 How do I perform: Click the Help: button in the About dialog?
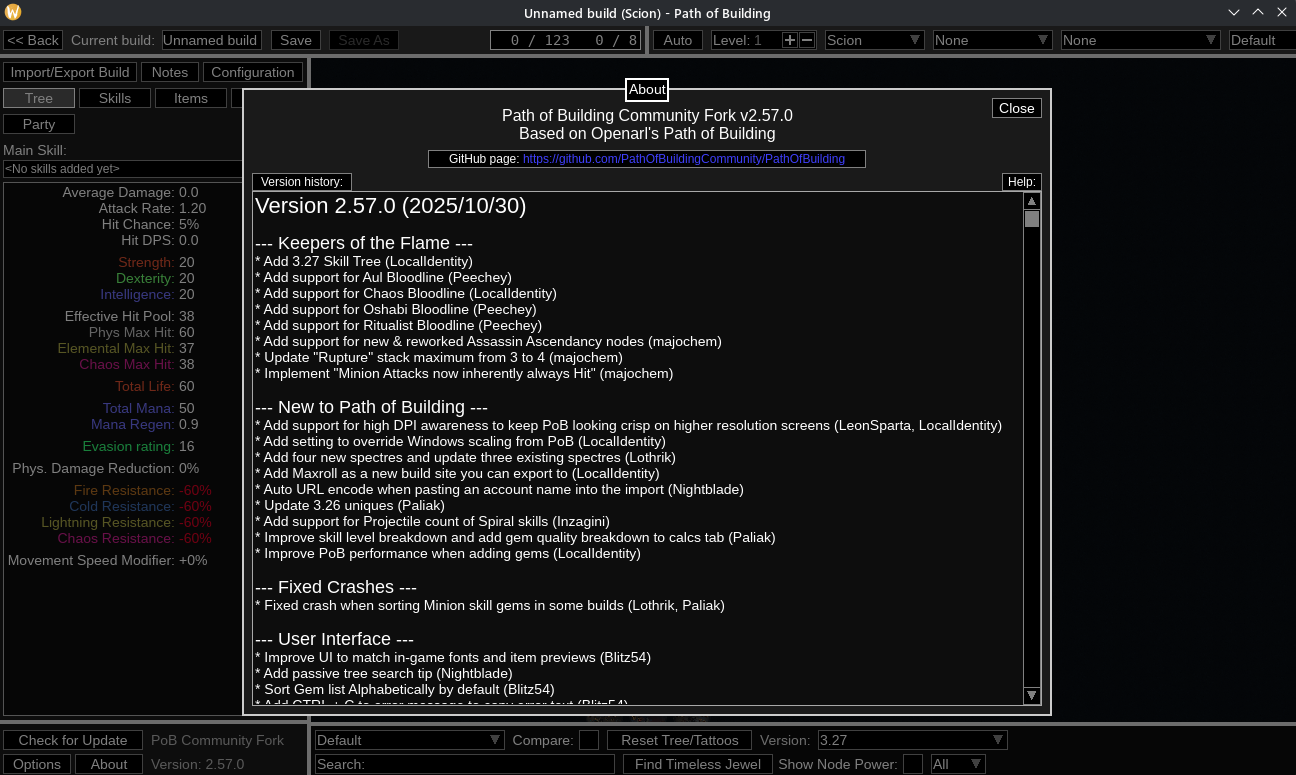[x=1022, y=182]
